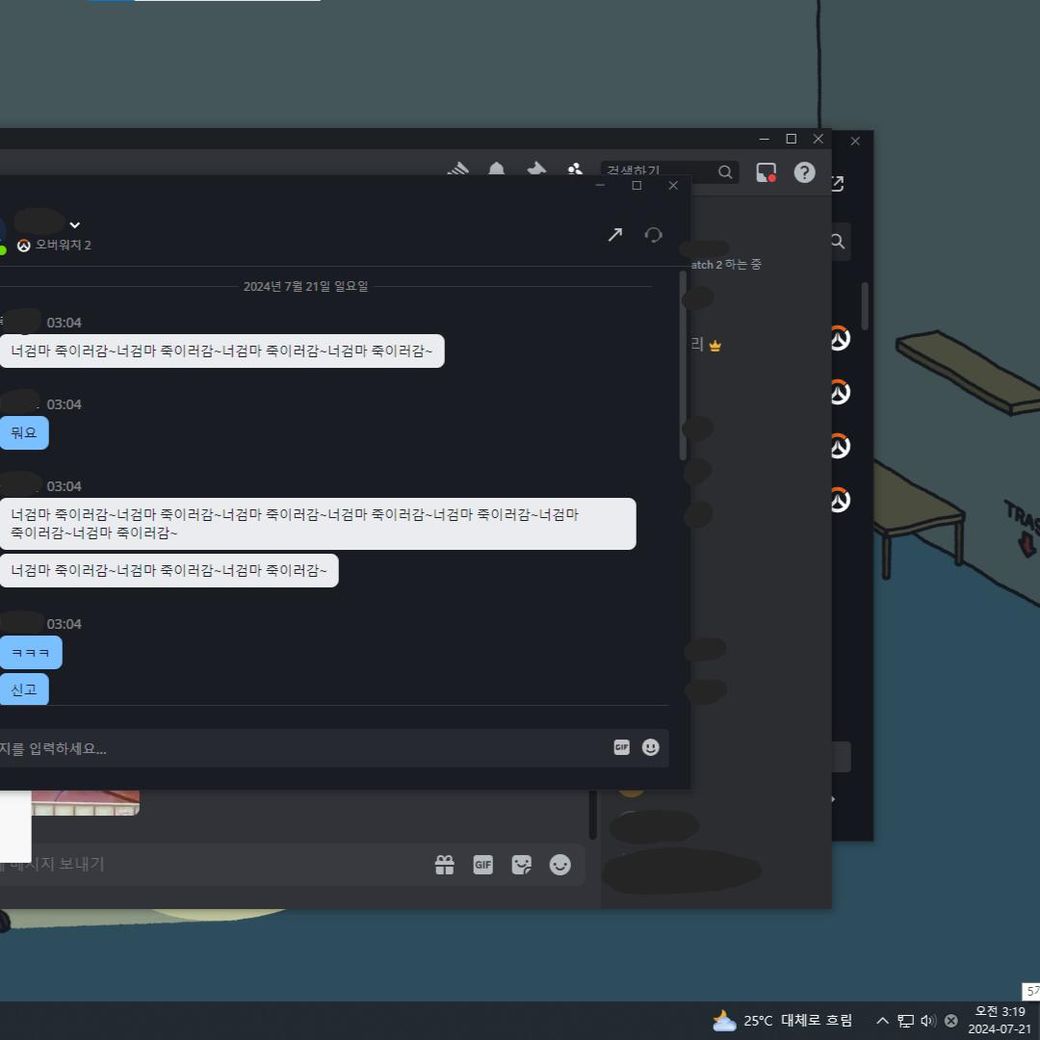Open the weather widget showing 25°C

782,1020
